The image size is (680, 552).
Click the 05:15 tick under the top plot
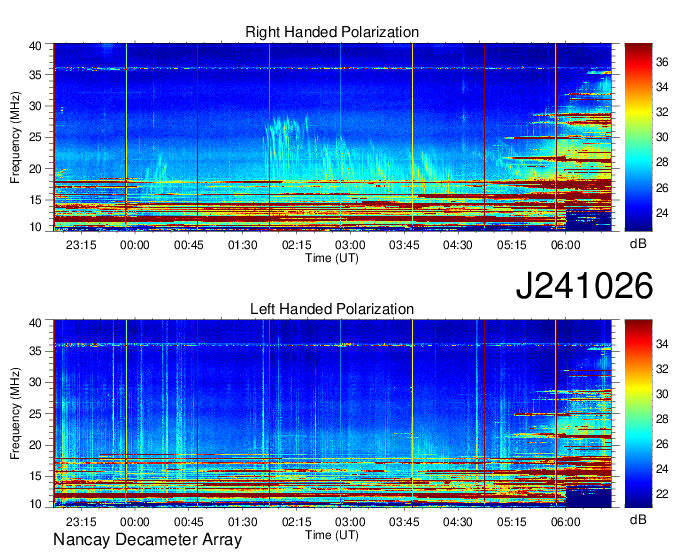coord(512,245)
